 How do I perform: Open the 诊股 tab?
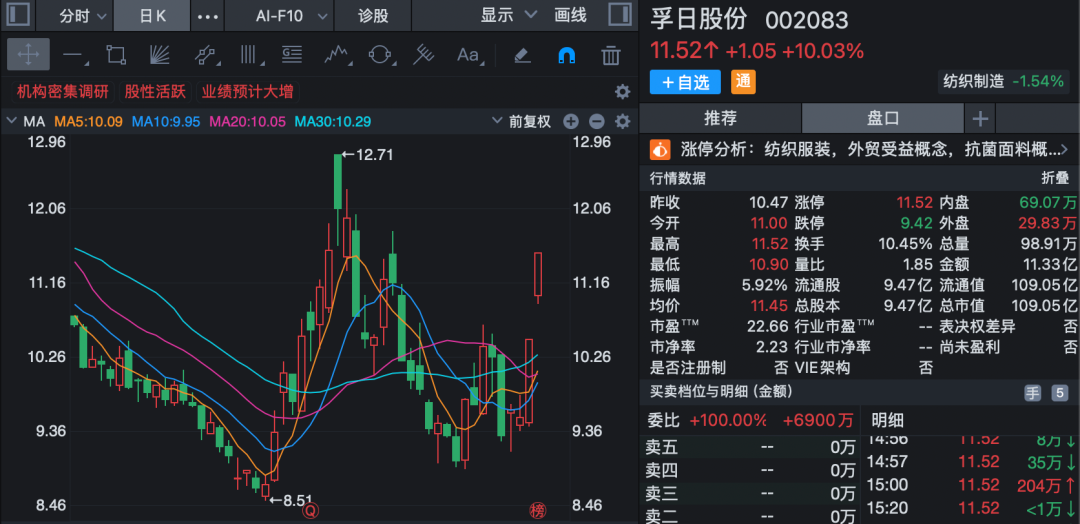pyautogui.click(x=373, y=16)
